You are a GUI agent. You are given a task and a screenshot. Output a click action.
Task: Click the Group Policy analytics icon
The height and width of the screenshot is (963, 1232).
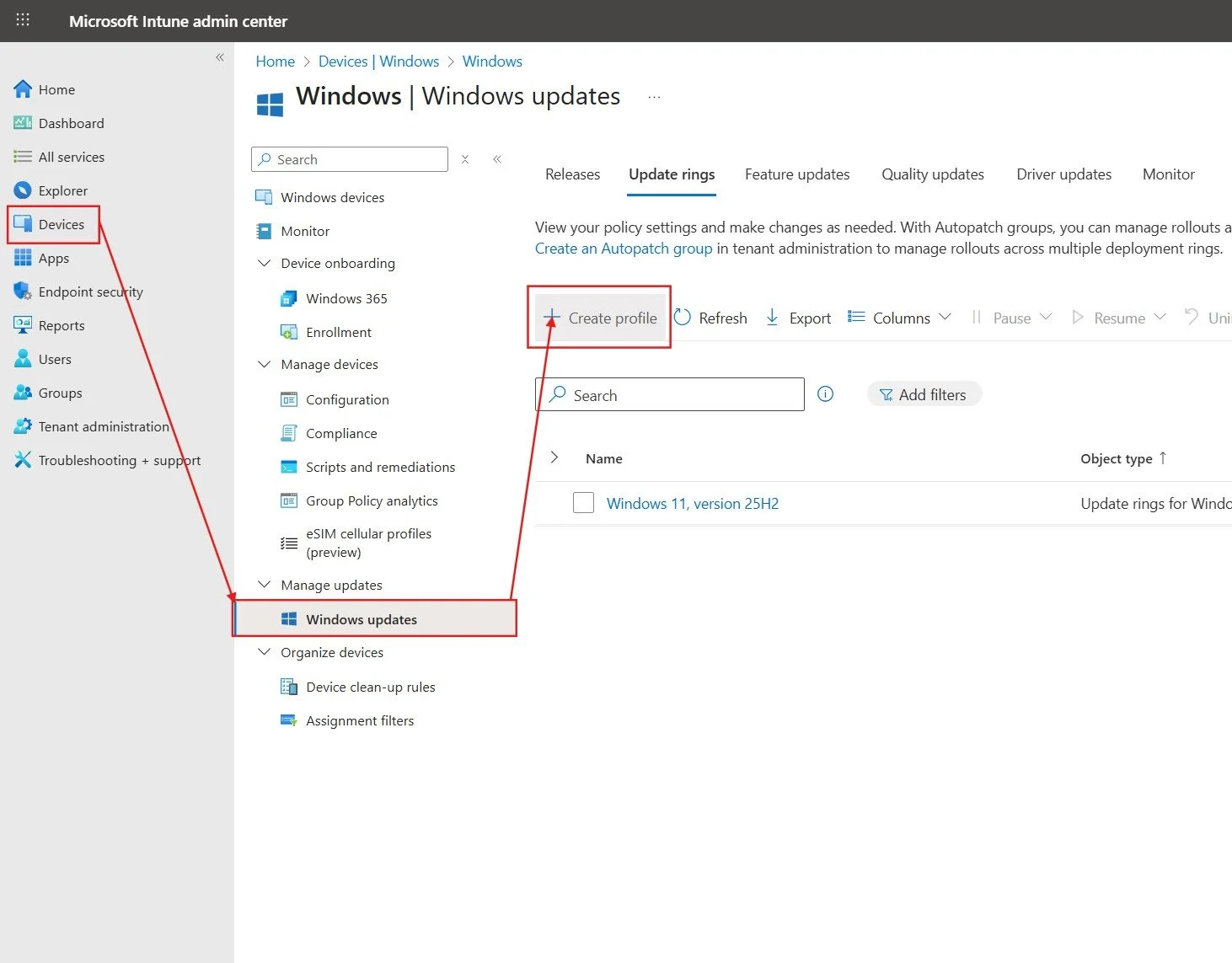point(288,500)
